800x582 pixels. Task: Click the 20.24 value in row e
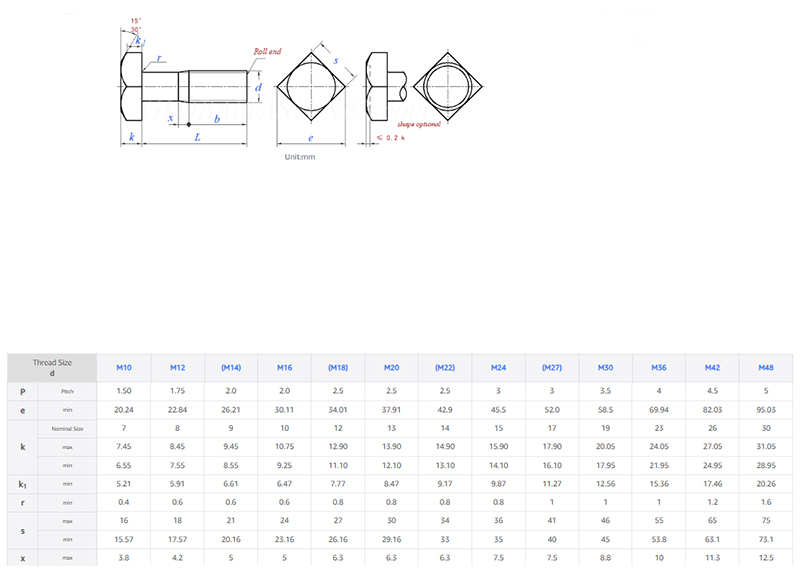[124, 410]
